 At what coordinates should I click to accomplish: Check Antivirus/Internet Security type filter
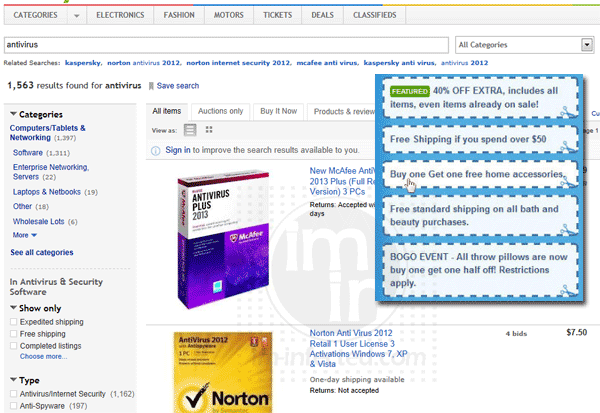coord(14,393)
